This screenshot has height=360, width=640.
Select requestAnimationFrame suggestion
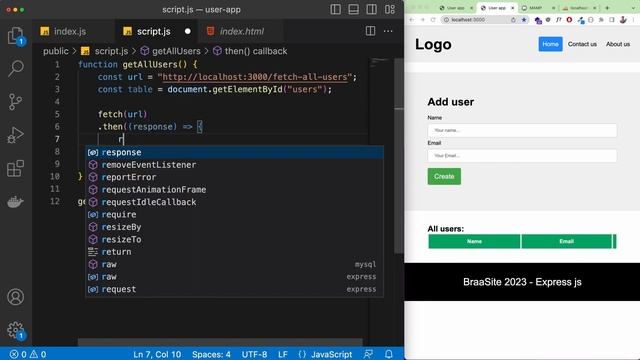[x=234, y=189]
